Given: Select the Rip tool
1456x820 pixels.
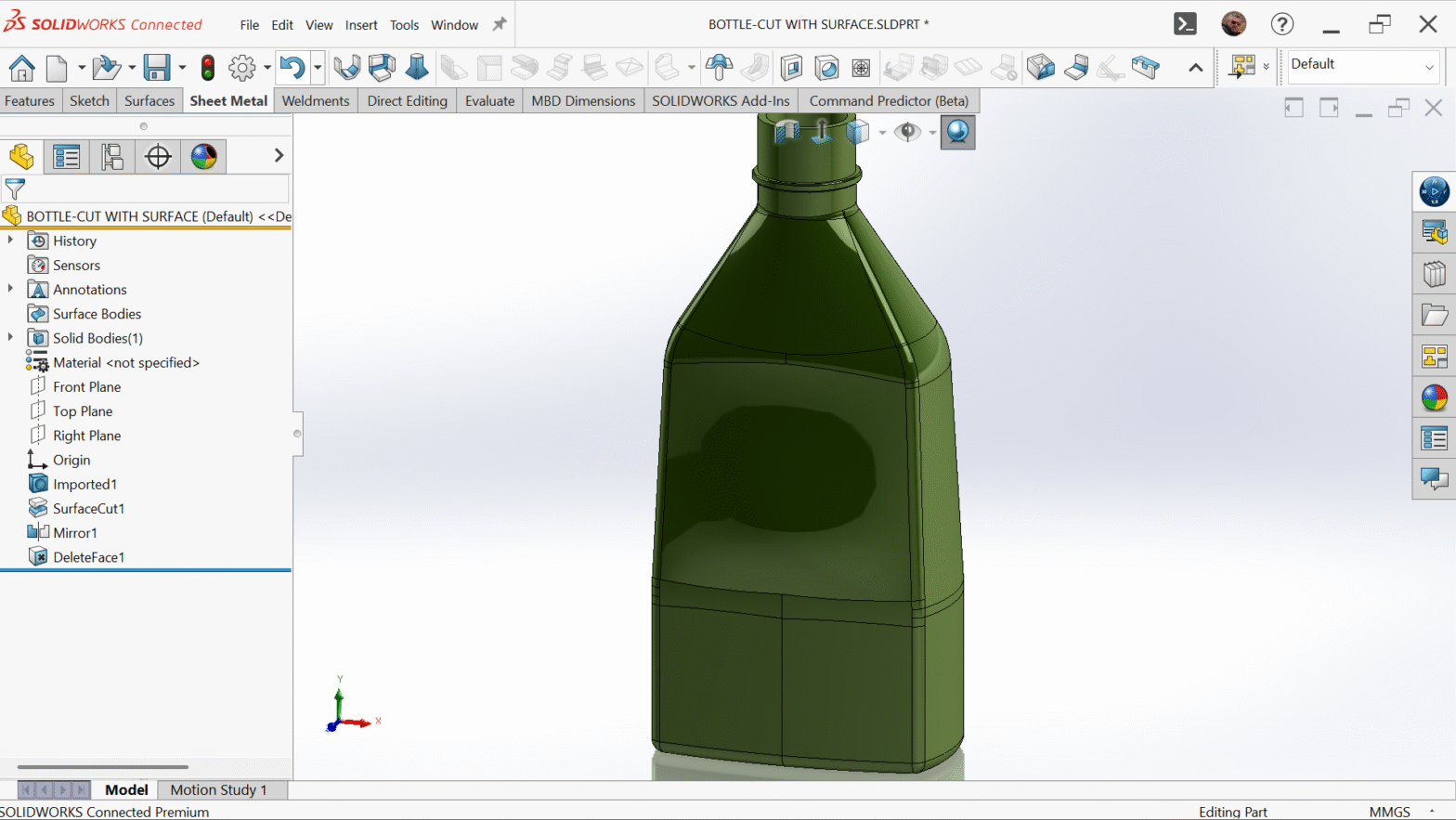Looking at the screenshot, I should [x=1041, y=68].
